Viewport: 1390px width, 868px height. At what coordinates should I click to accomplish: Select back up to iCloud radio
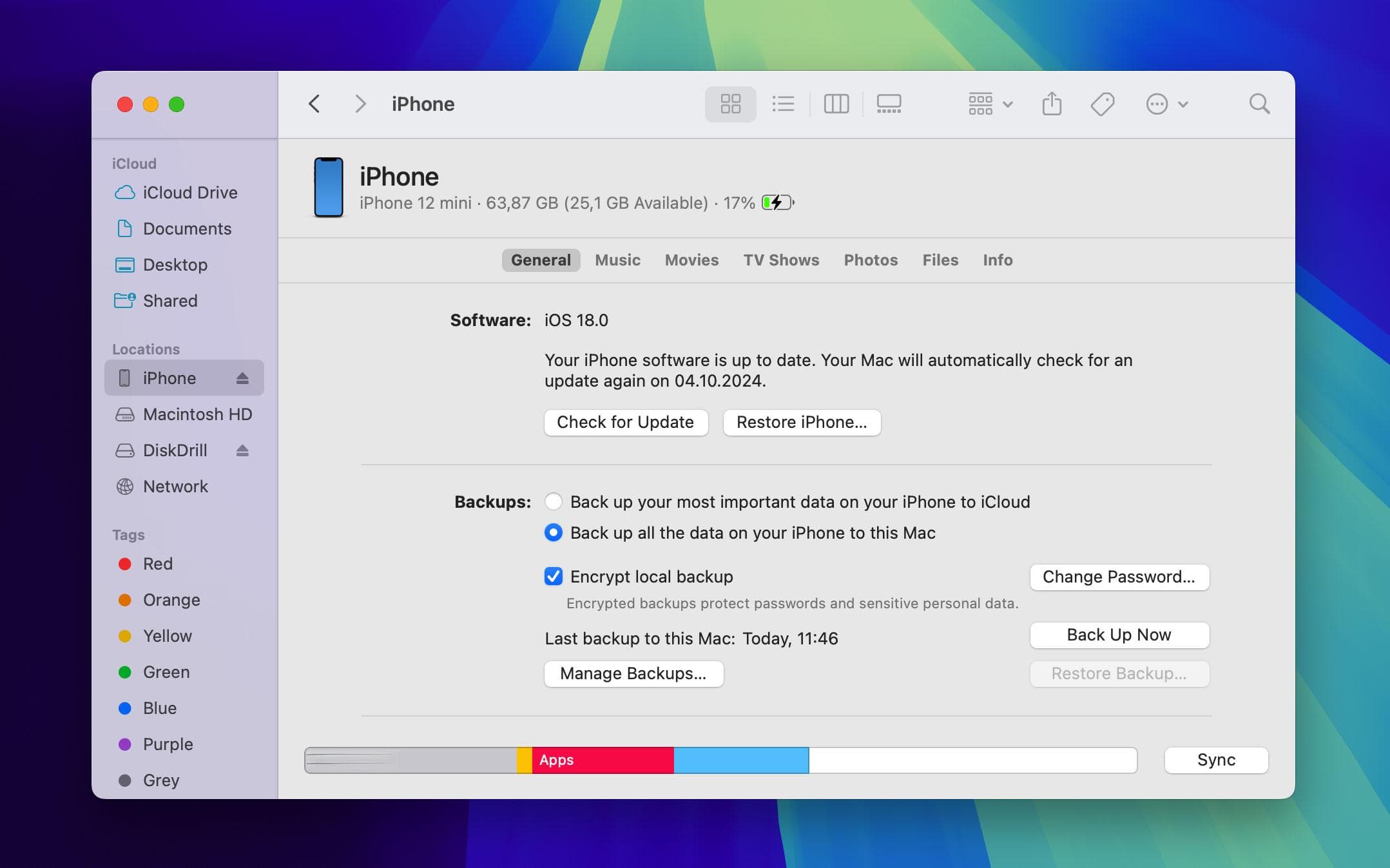point(553,502)
